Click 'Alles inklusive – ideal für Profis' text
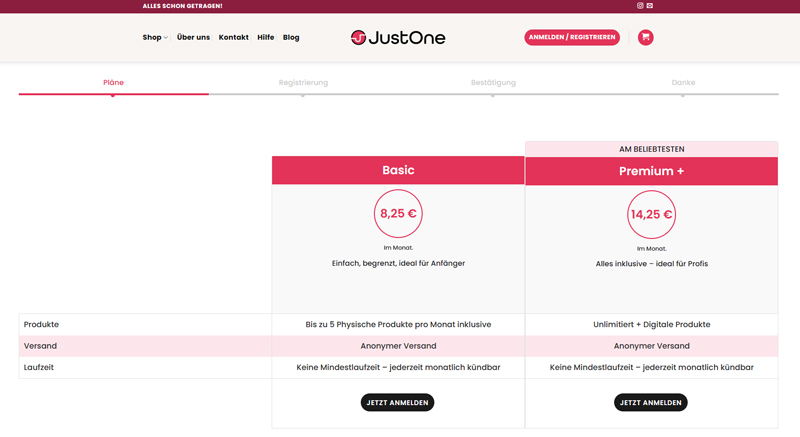This screenshot has width=800, height=437. tap(652, 264)
